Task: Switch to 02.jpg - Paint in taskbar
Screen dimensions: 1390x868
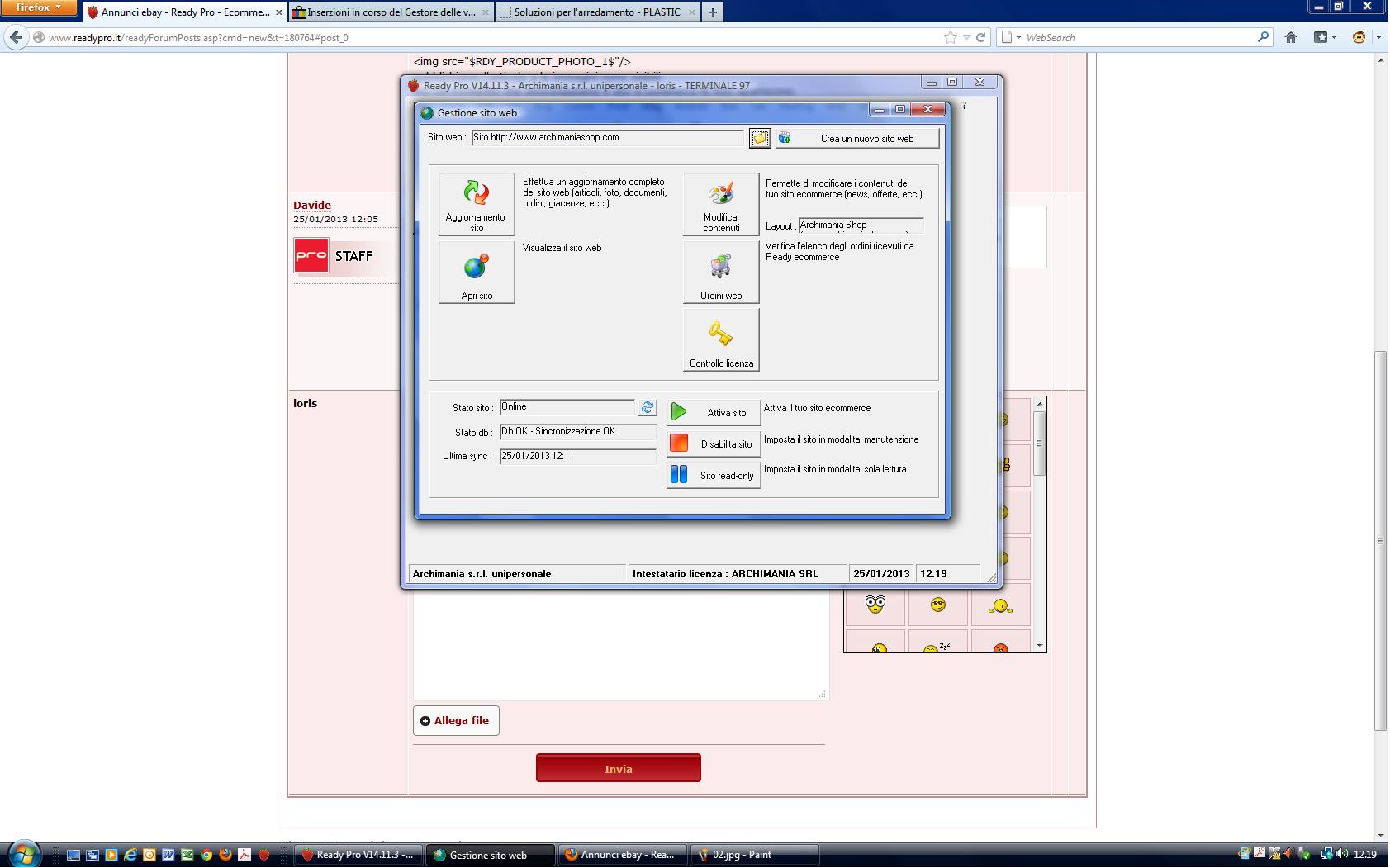Action: coord(755,855)
